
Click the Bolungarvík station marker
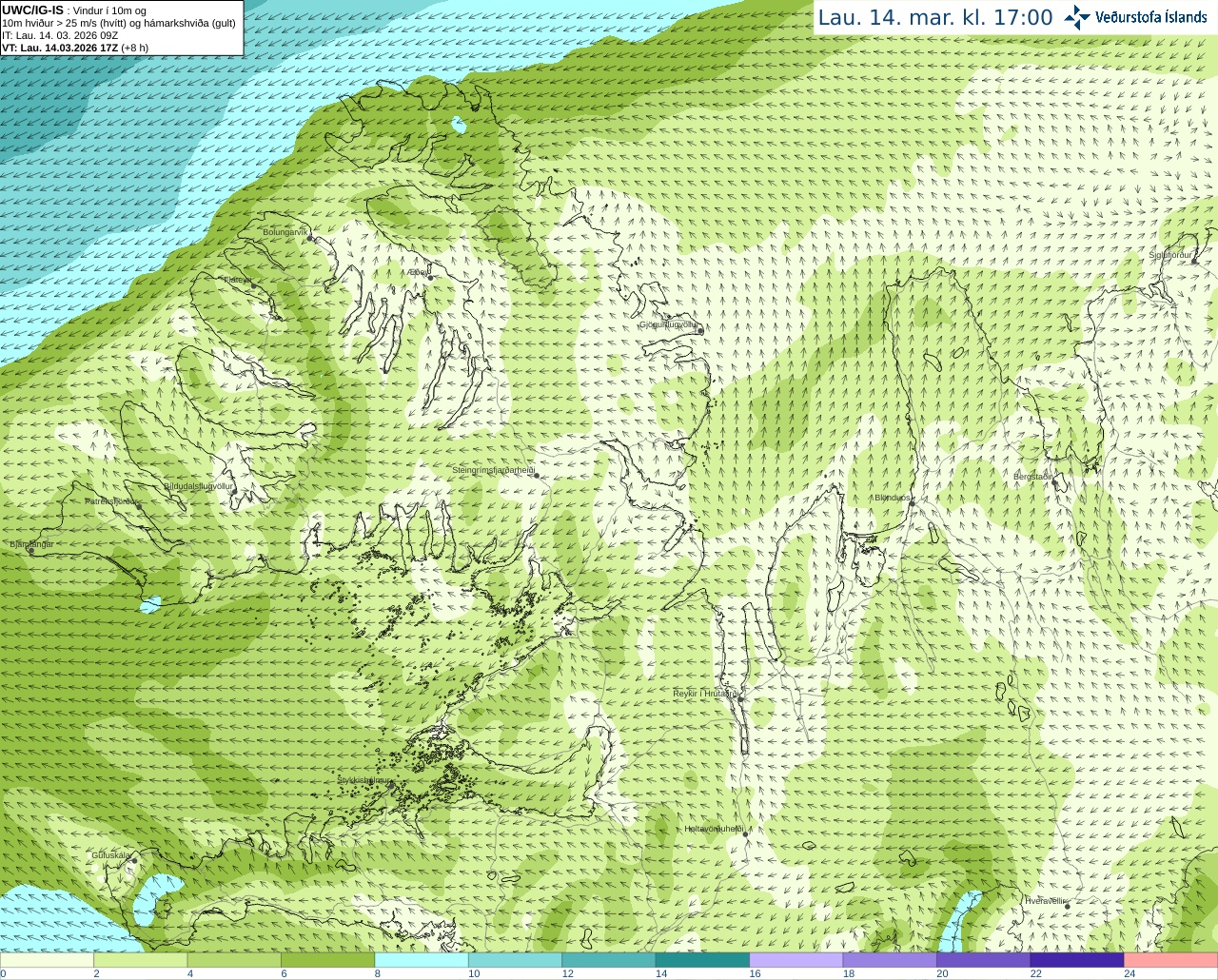click(310, 238)
